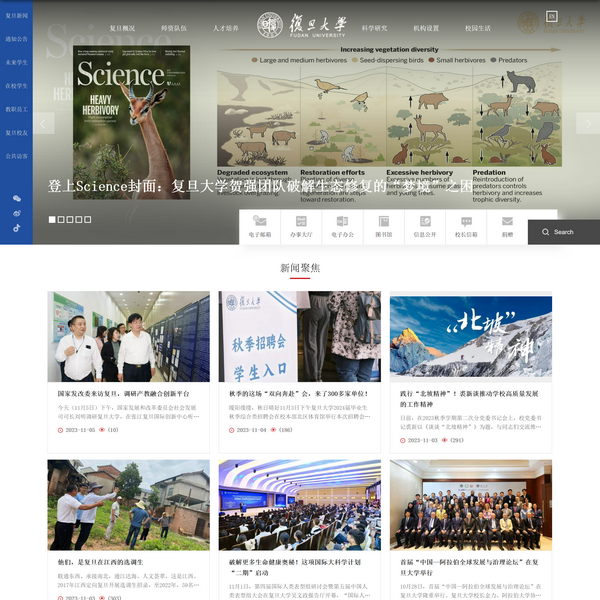Open the 北坡精神 snow mountain news thumbnail
The width and height of the screenshot is (600, 600).
(x=470, y=337)
